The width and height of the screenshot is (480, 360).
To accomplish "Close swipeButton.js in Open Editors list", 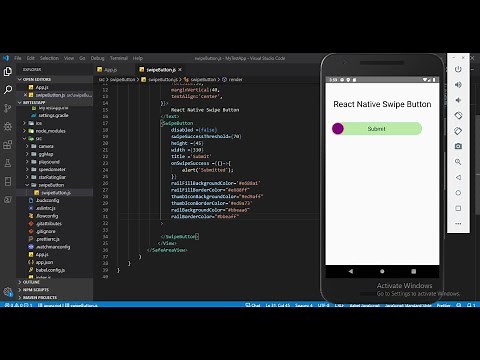I will tap(25, 95).
